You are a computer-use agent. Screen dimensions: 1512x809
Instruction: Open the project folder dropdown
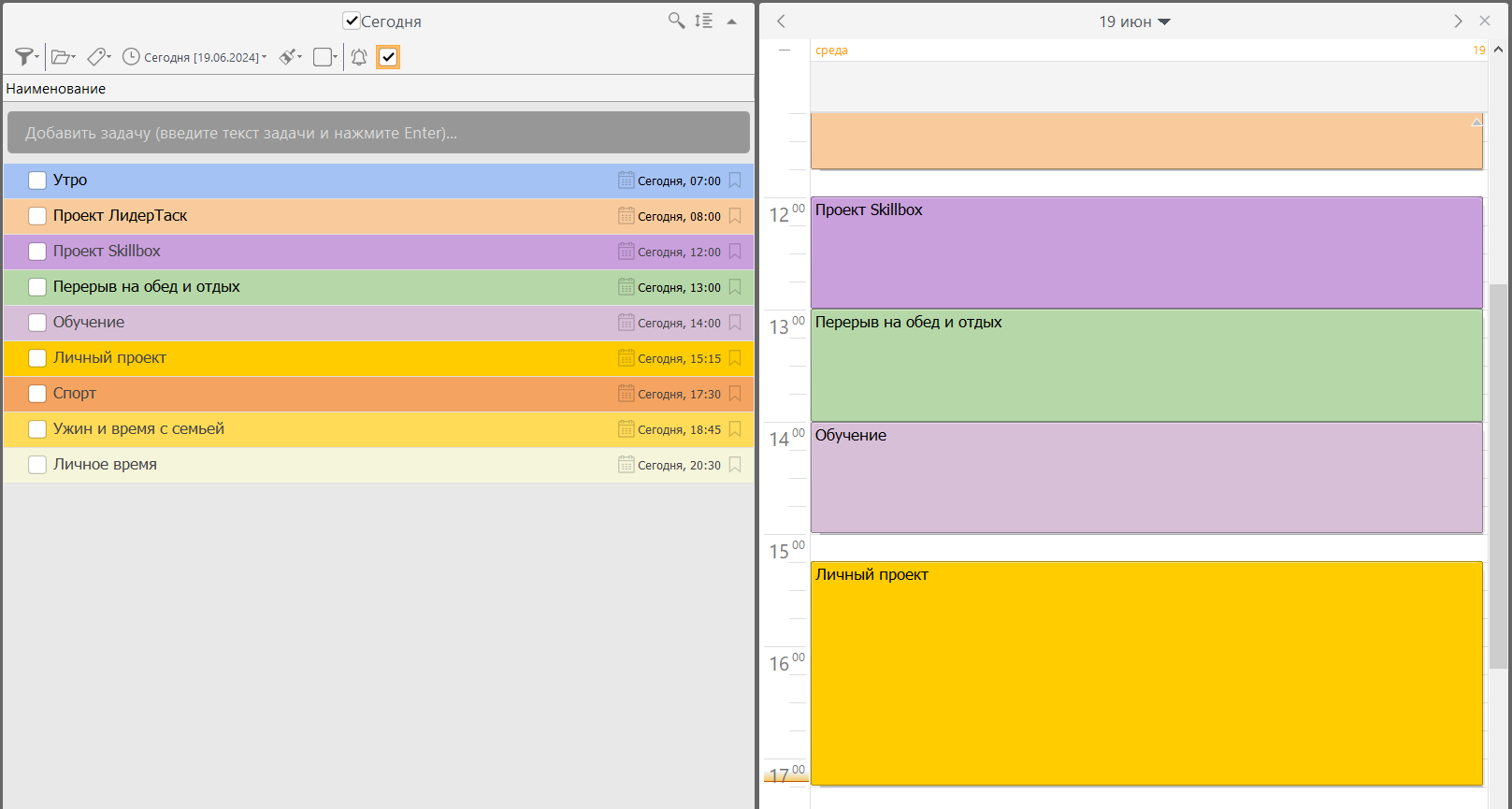click(x=63, y=57)
